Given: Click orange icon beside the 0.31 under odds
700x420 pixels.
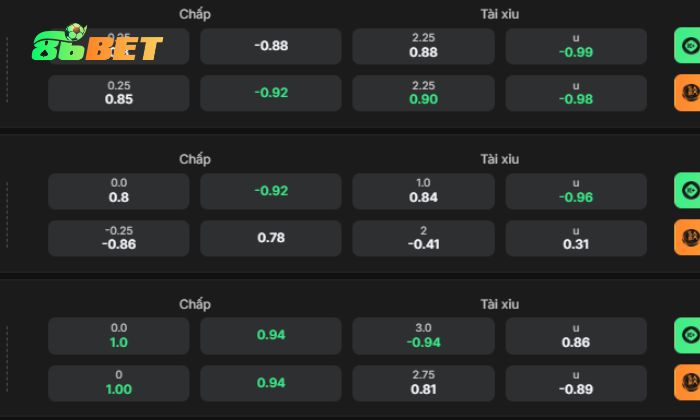Looking at the screenshot, I should pos(688,238).
